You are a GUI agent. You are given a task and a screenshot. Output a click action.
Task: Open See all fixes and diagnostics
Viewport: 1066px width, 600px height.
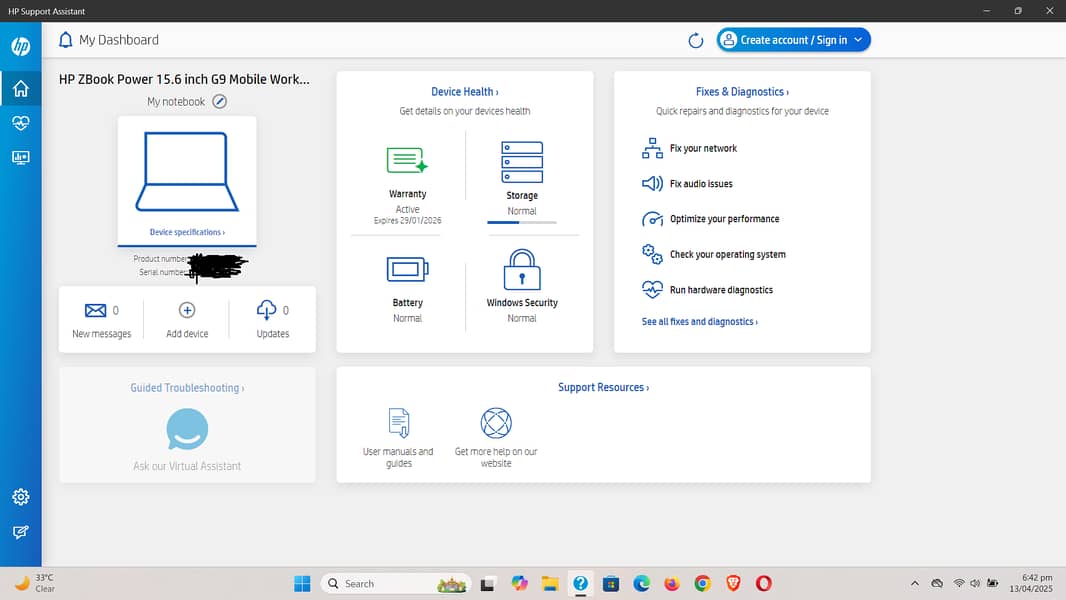700,321
